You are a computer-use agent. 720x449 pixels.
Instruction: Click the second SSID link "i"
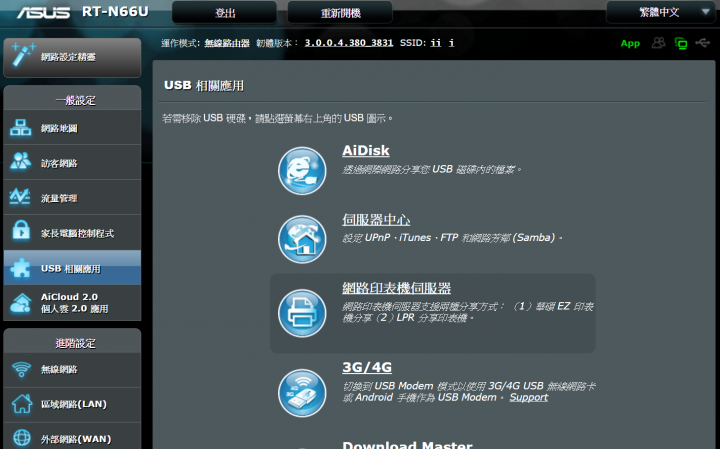point(451,43)
